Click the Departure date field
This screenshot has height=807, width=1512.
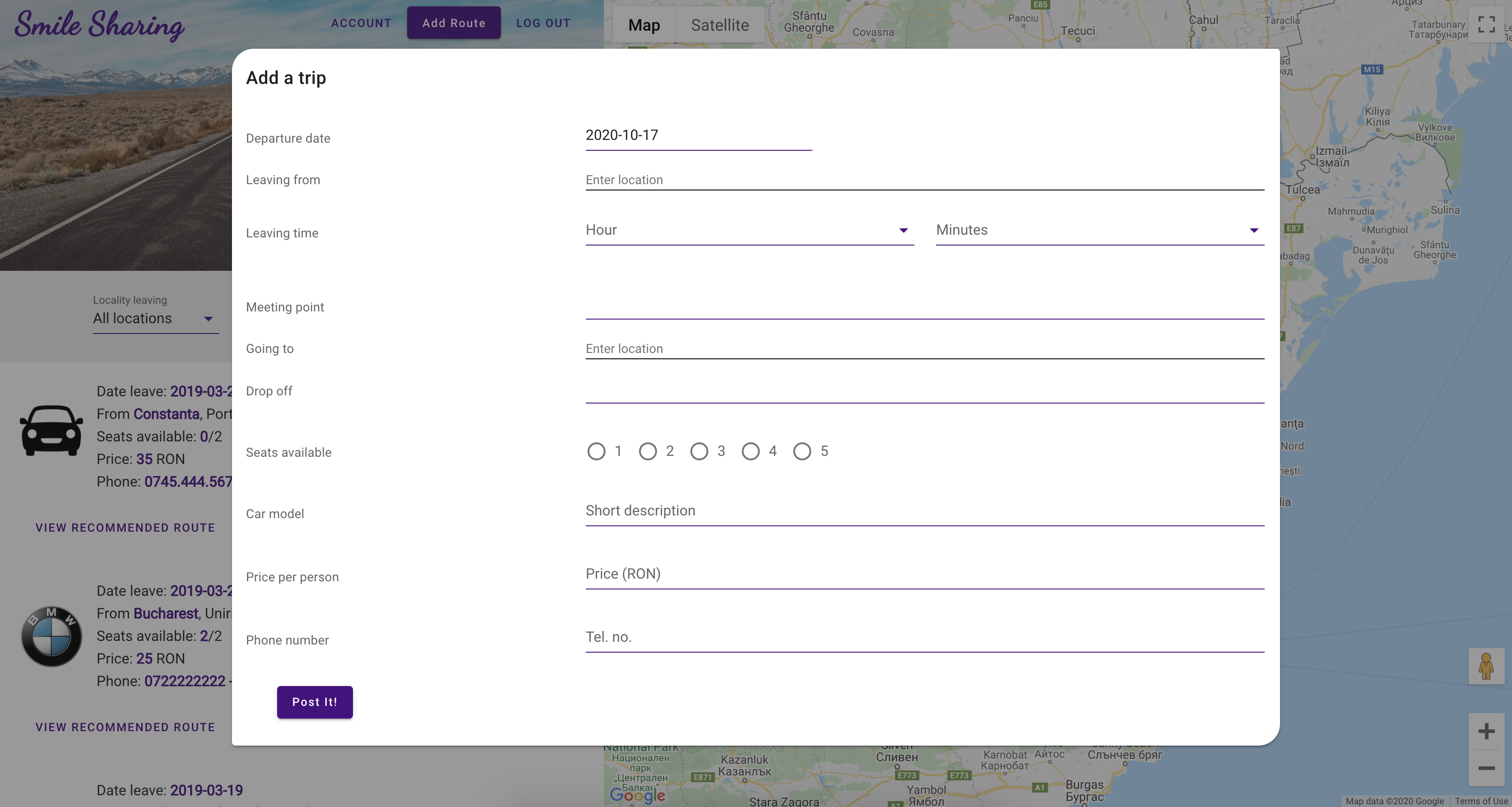pos(698,135)
